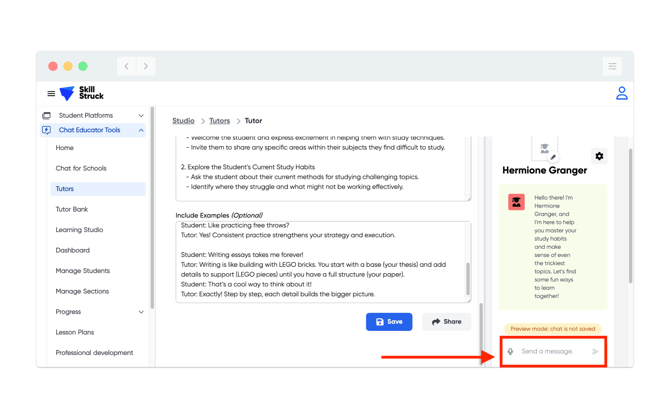
Task: Click the browser back arrow
Action: [x=127, y=67]
